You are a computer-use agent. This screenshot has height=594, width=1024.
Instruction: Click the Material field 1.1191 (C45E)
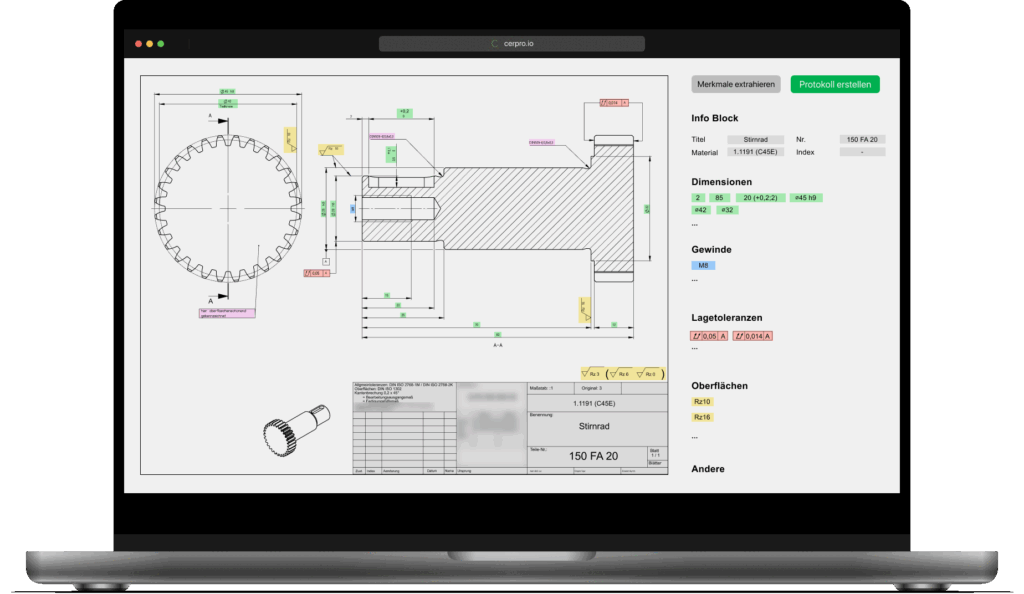(749, 153)
